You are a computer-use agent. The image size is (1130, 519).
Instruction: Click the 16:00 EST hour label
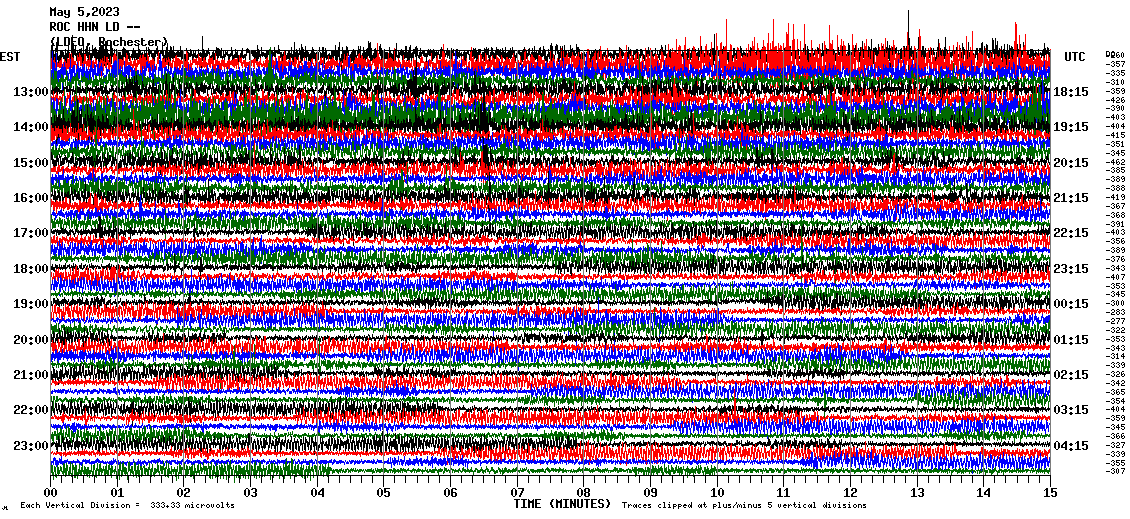click(x=31, y=198)
